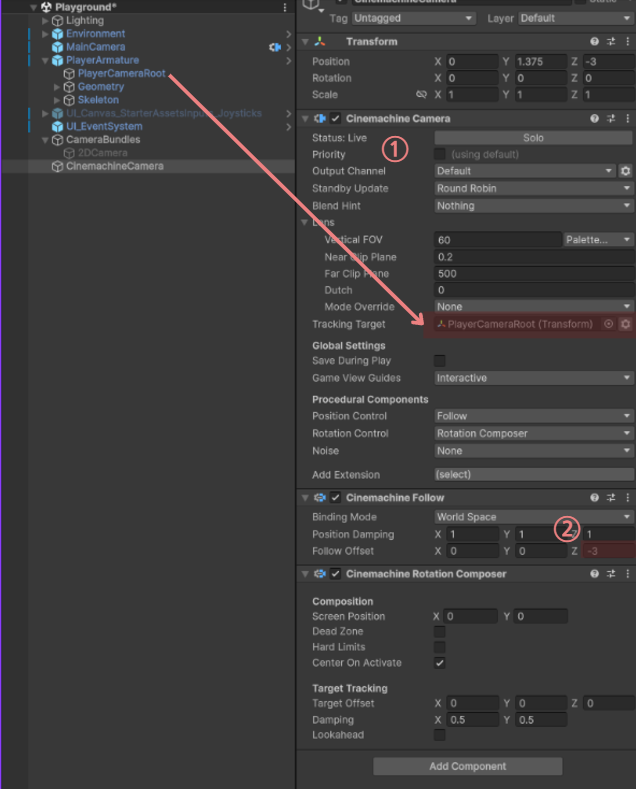The image size is (636, 789).
Task: Click the Vertical FOV value field
Action: pos(498,240)
